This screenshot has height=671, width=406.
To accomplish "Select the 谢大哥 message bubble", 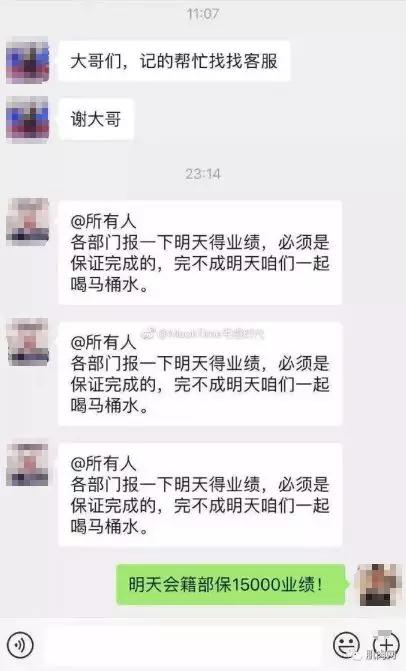I will [x=96, y=119].
